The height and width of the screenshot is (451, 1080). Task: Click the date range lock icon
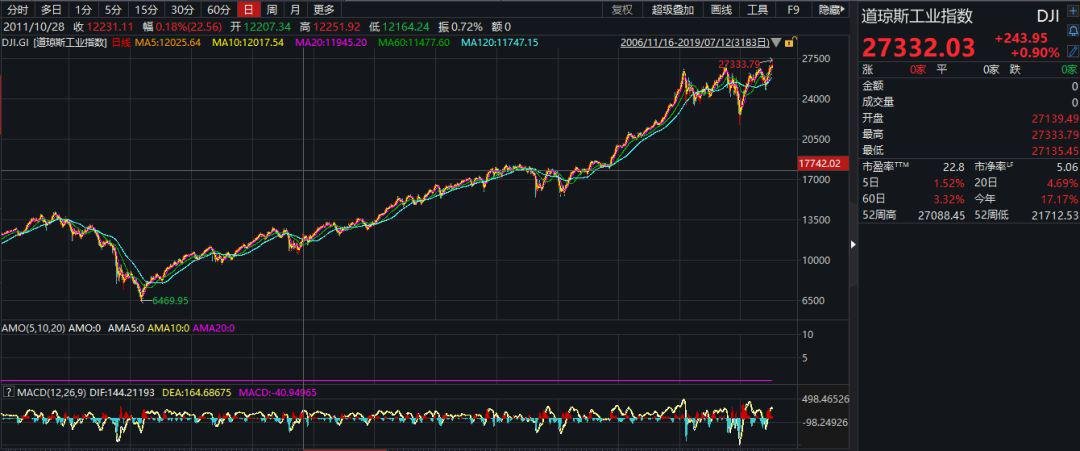pyautogui.click(x=789, y=43)
